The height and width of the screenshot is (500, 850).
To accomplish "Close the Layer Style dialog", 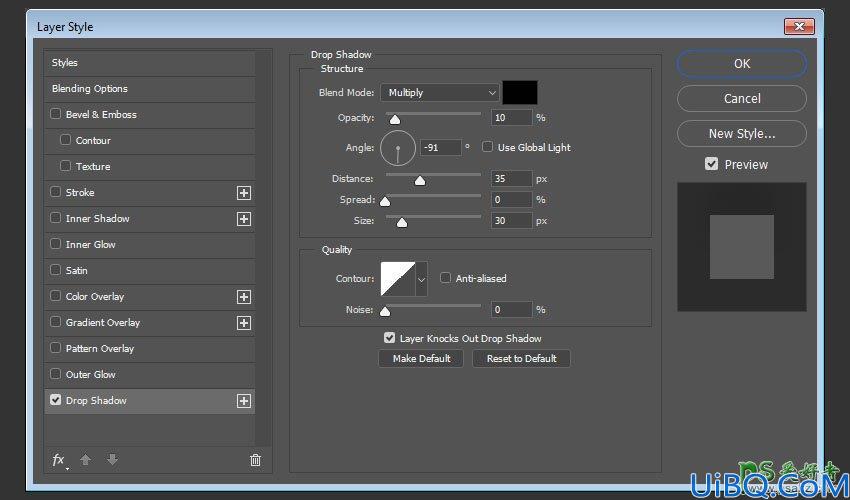I will click(799, 26).
